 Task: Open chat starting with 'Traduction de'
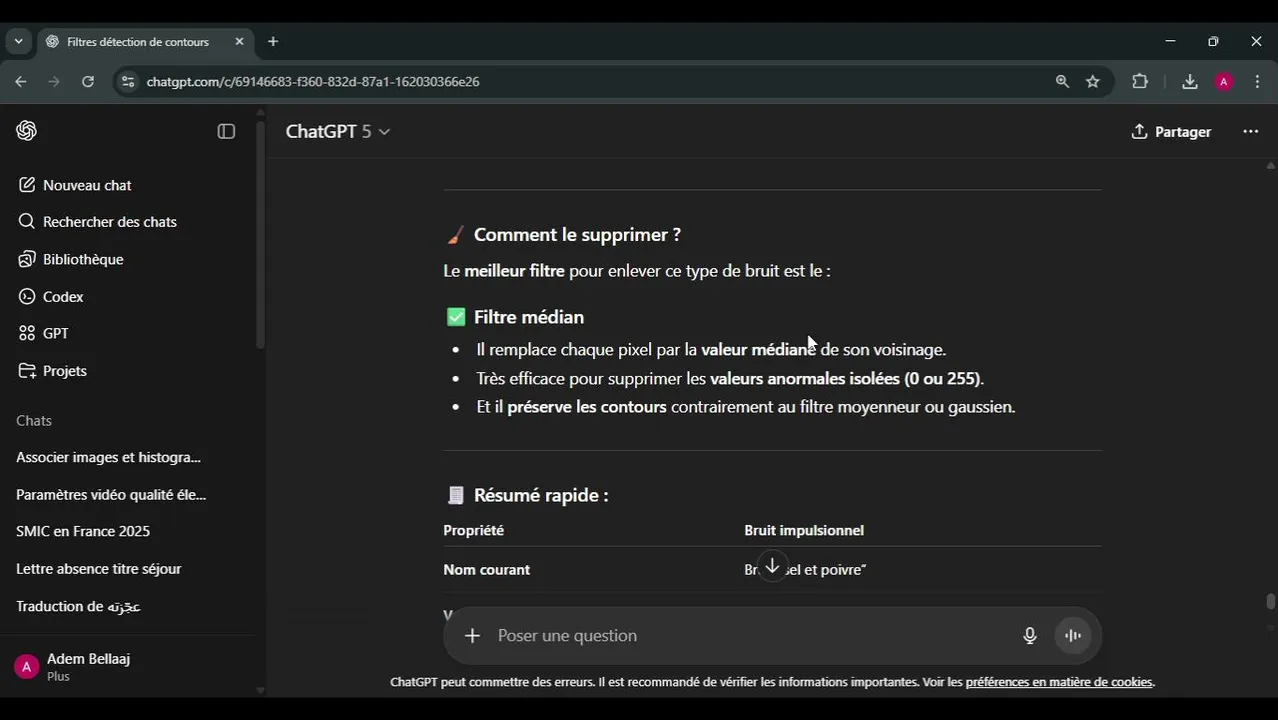point(79,606)
